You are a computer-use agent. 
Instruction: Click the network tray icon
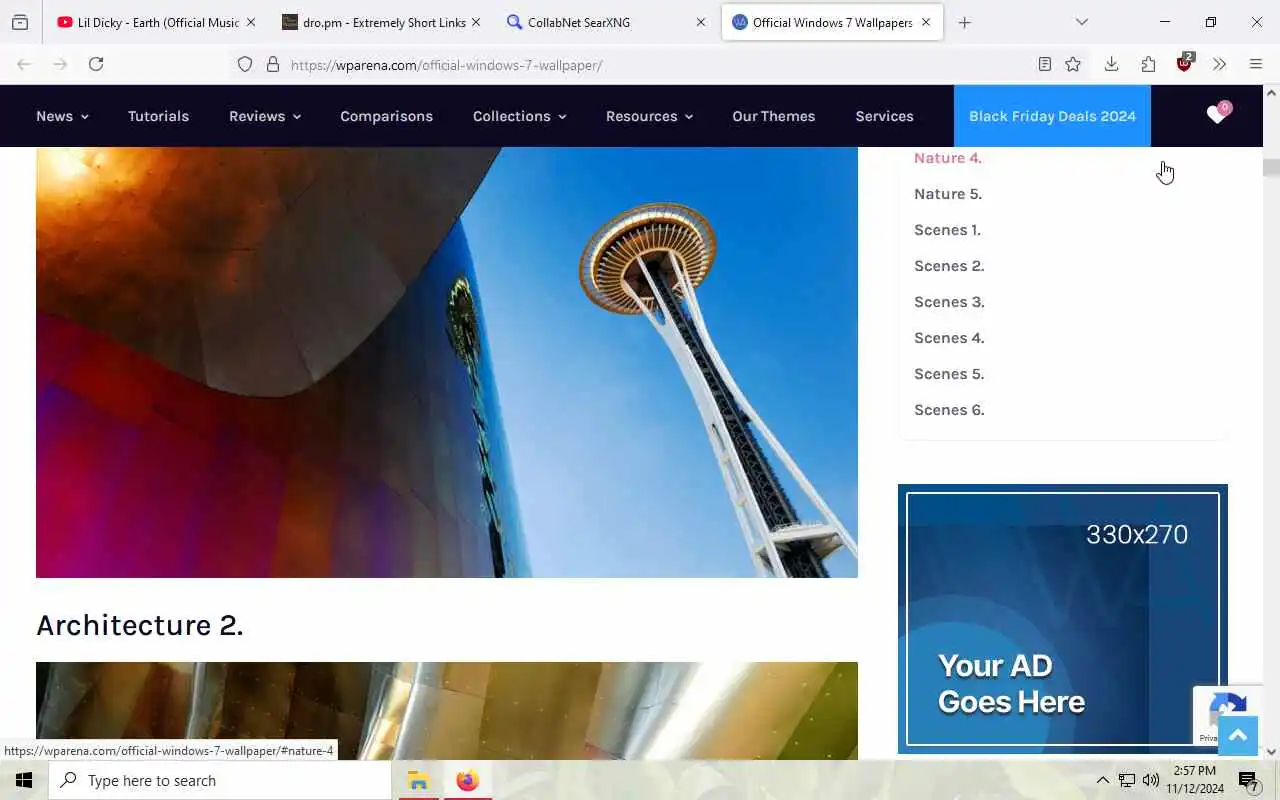coord(1127,780)
